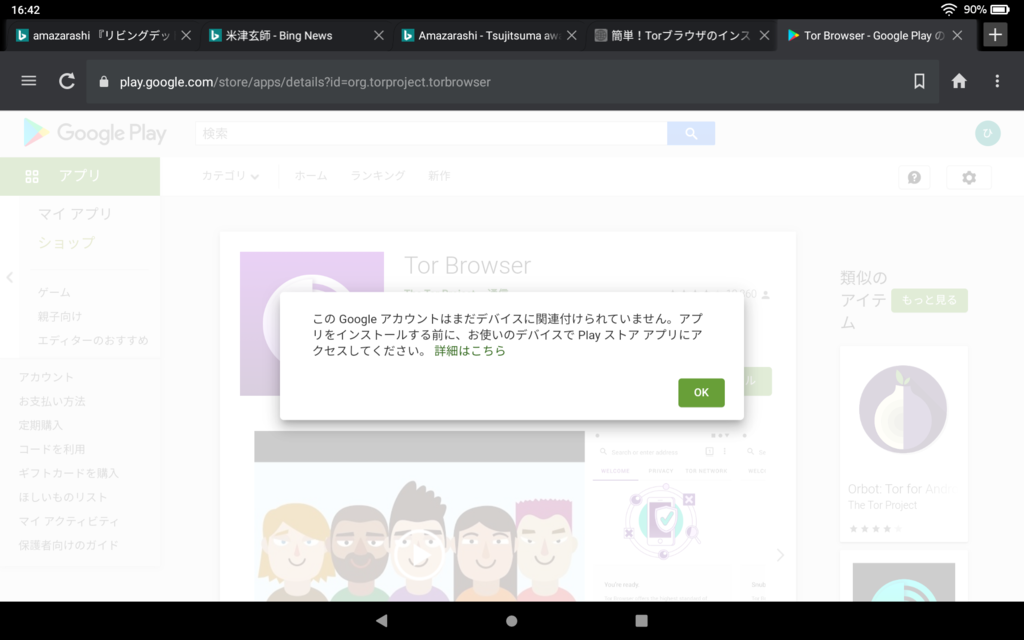Image resolution: width=1024 pixels, height=640 pixels.
Task: Collapse the sidebar with left arrow
Action: (x=9, y=278)
